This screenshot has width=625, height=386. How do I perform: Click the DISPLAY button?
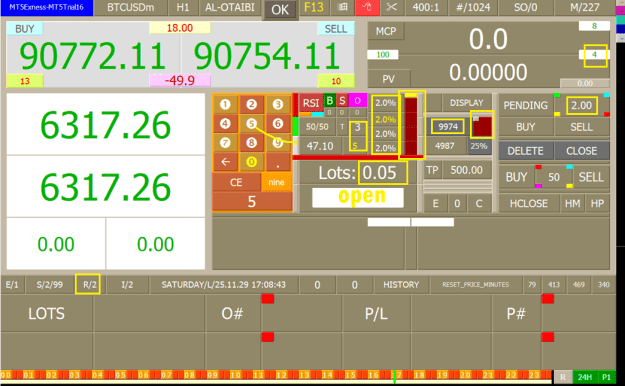click(466, 103)
